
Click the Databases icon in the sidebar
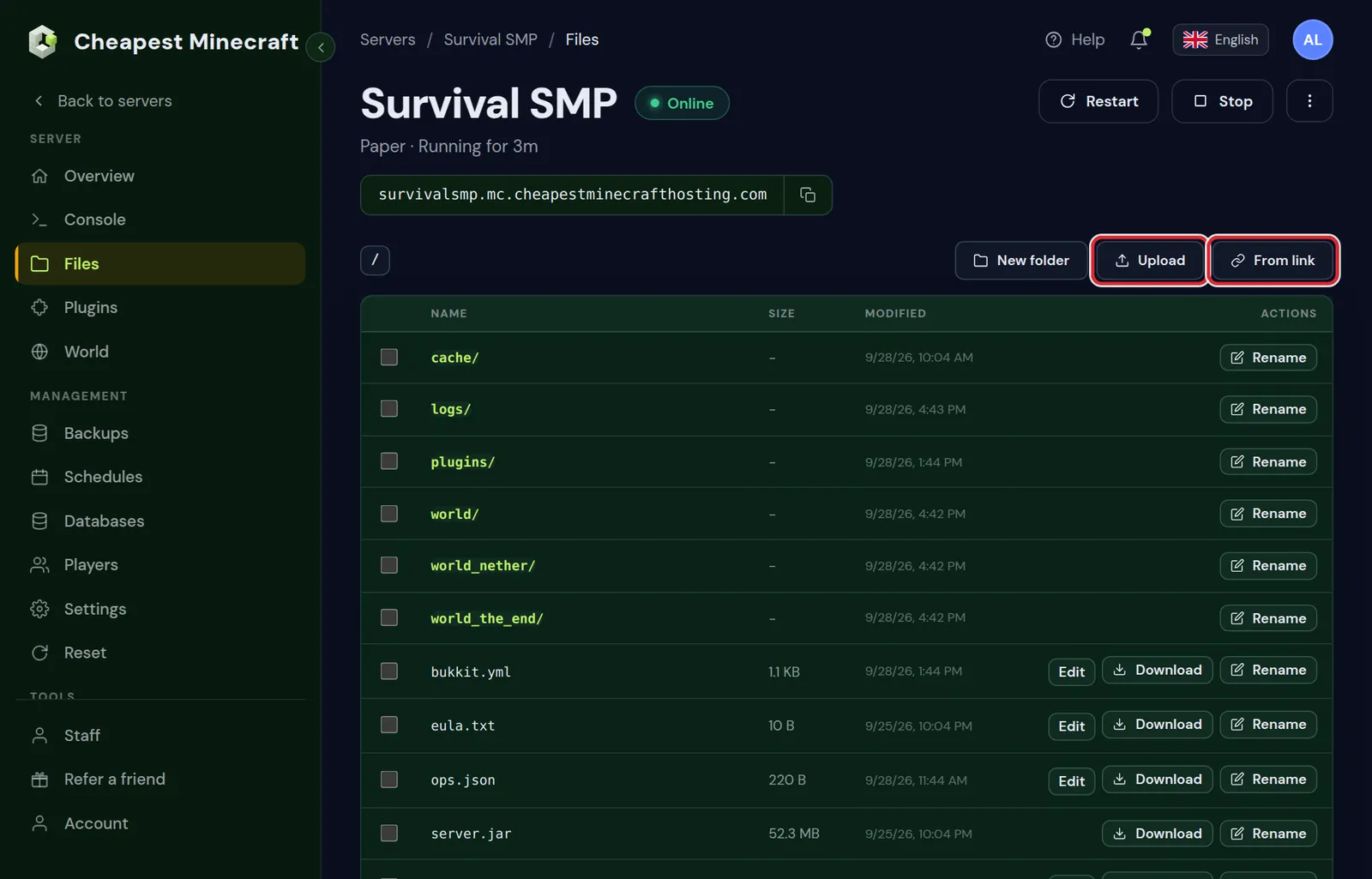[39, 521]
